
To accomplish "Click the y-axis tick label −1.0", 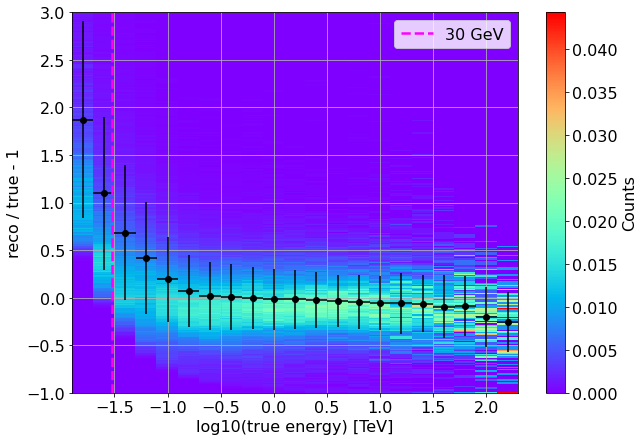I will pyautogui.click(x=46, y=394).
